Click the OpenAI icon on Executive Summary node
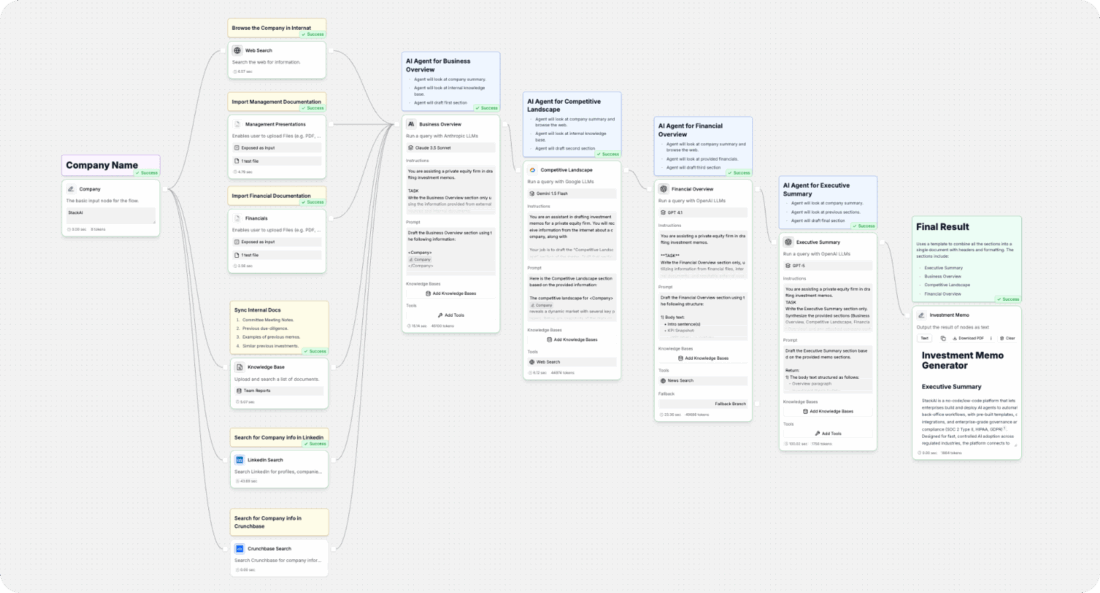 click(788, 242)
